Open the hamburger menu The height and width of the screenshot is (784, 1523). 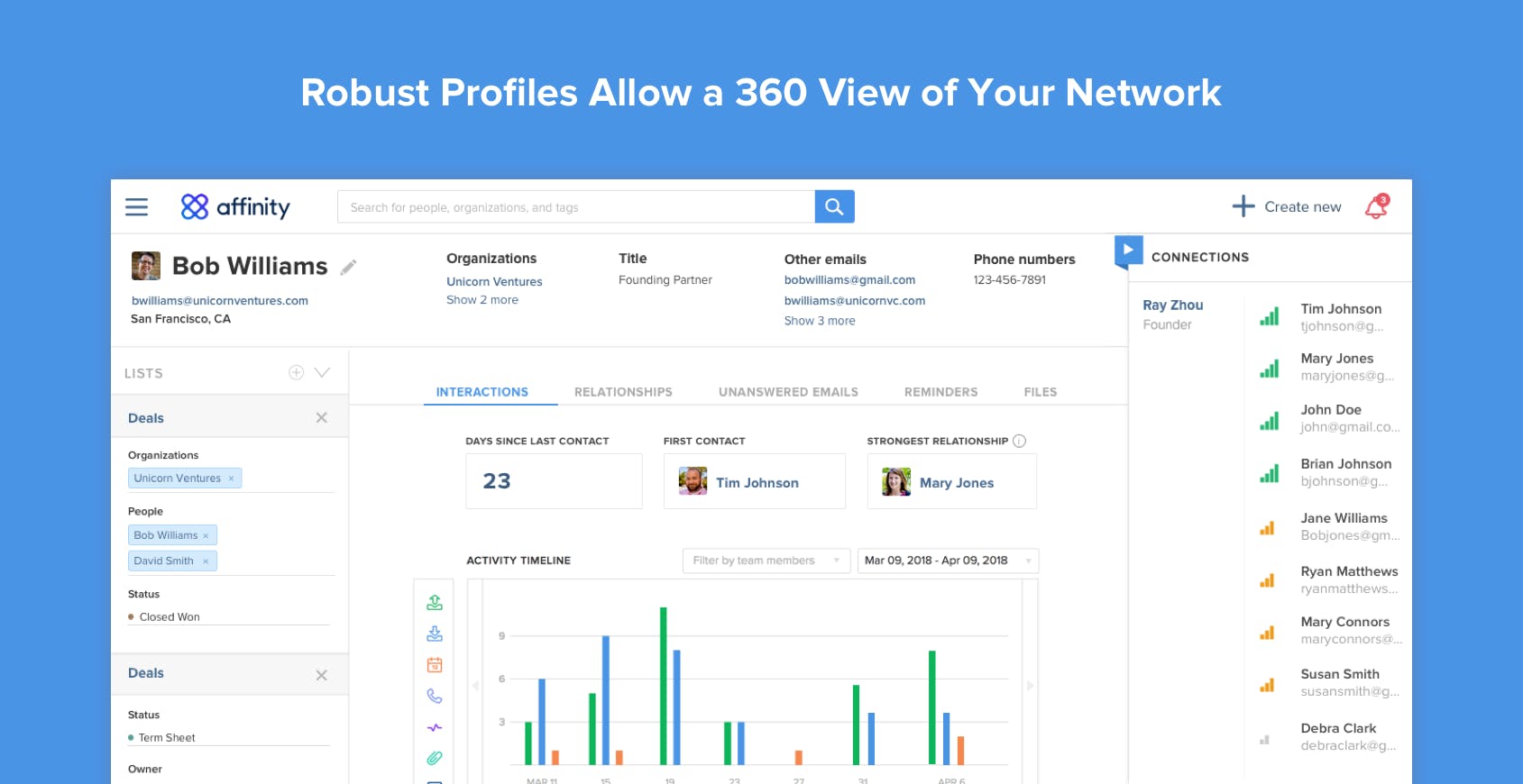pos(136,207)
